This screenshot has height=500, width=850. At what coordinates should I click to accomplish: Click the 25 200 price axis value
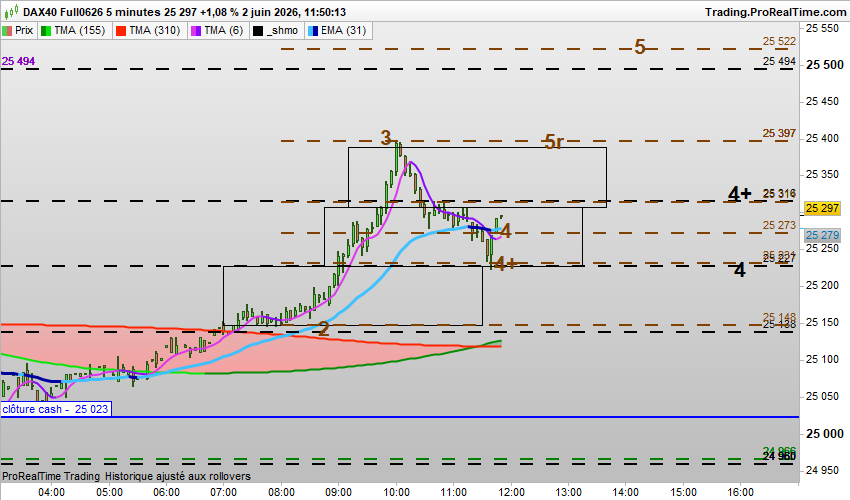click(x=822, y=285)
